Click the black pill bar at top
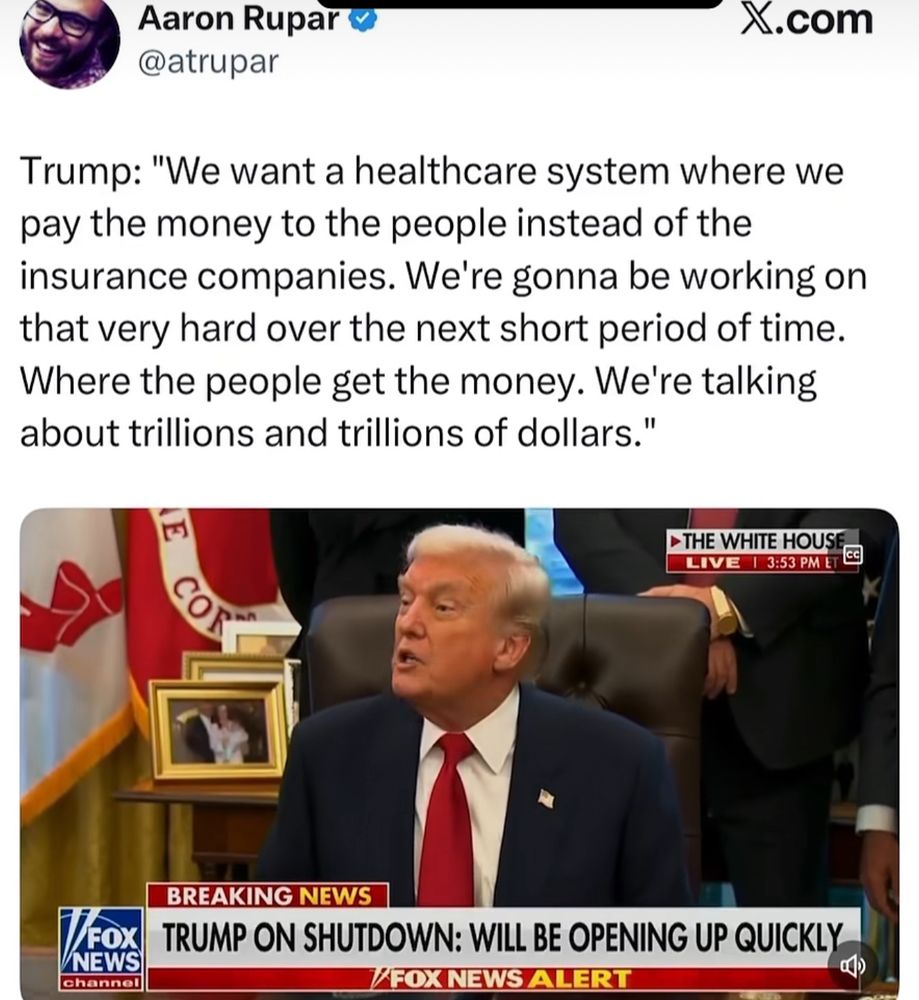 [523, 3]
